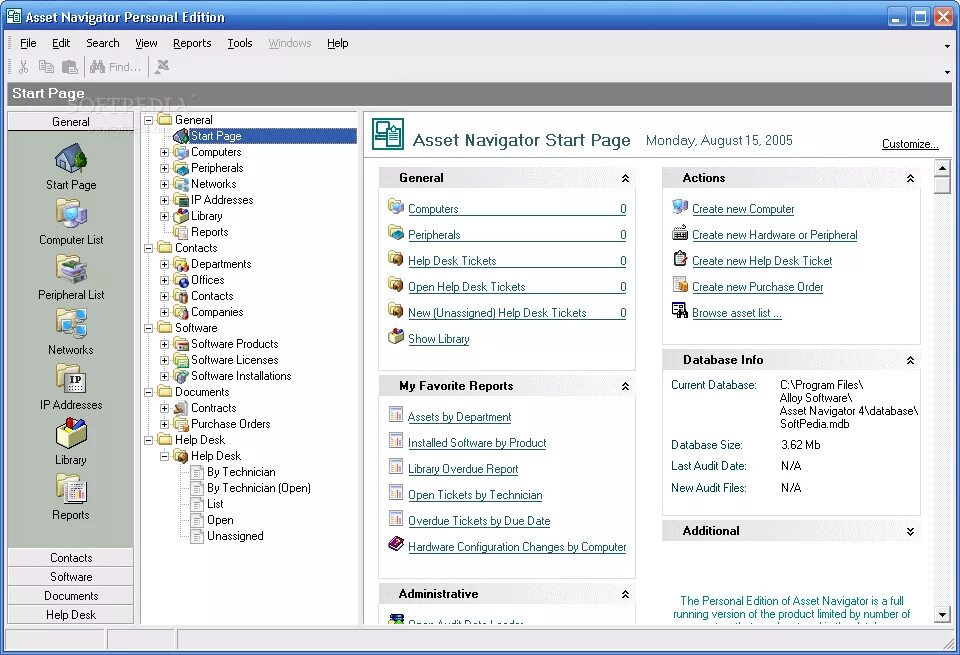Click scroll down arrow of start page

(x=942, y=614)
